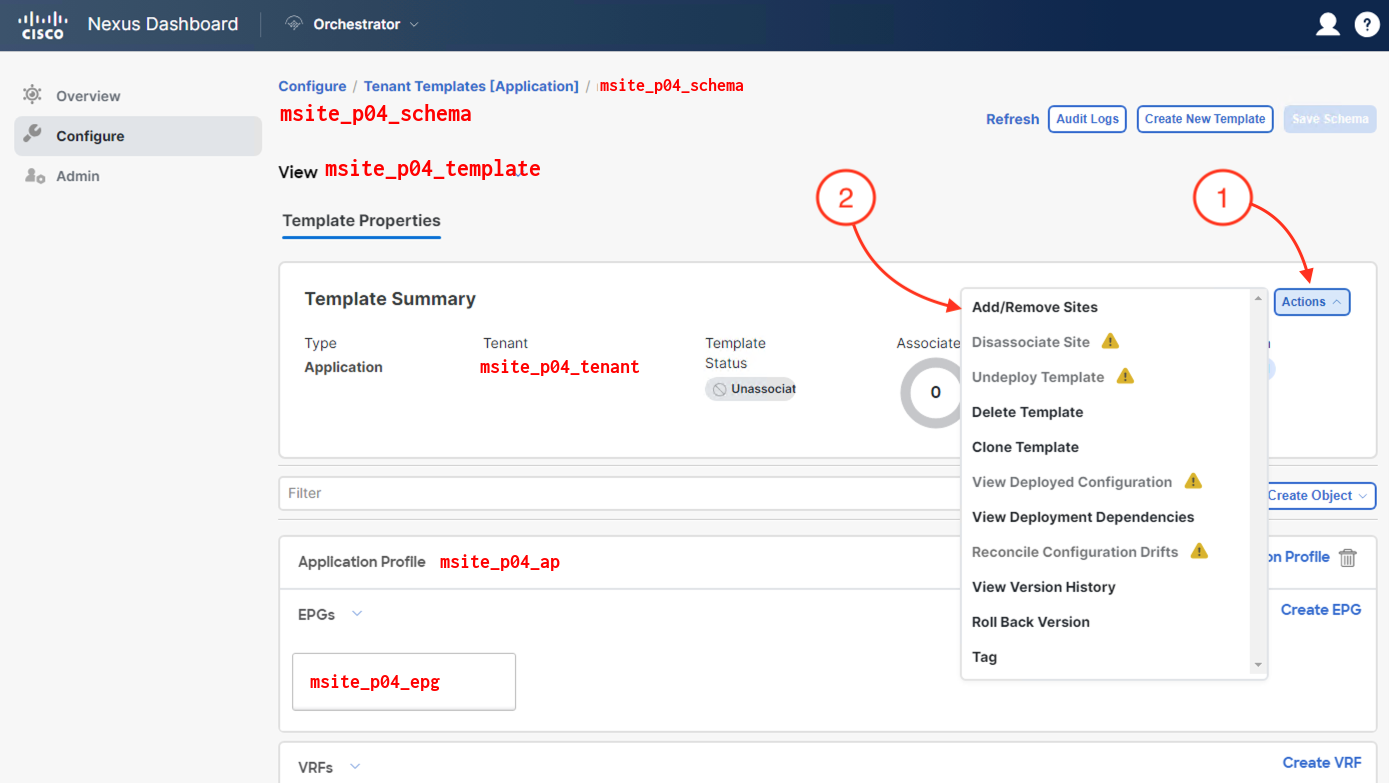Select View Version History entry
The width and height of the screenshot is (1389, 783).
1044,587
